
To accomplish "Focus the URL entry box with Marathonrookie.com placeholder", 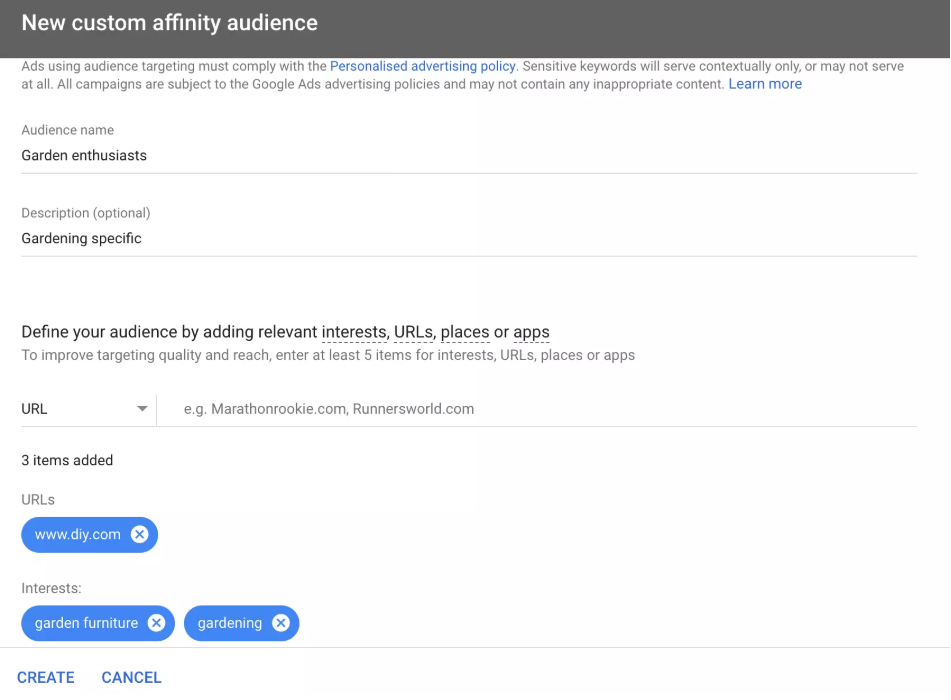I will [540, 409].
